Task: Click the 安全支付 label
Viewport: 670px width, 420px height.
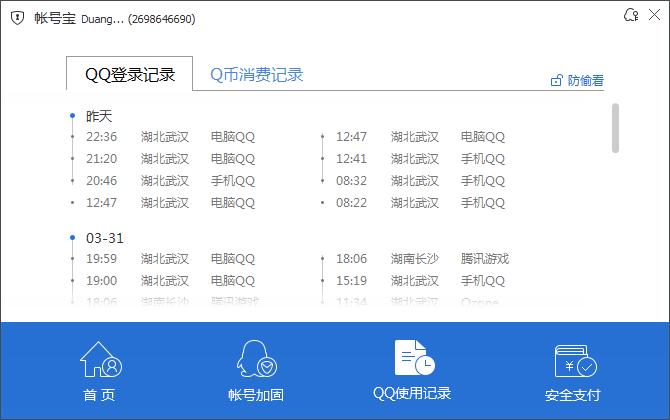Action: tap(573, 395)
